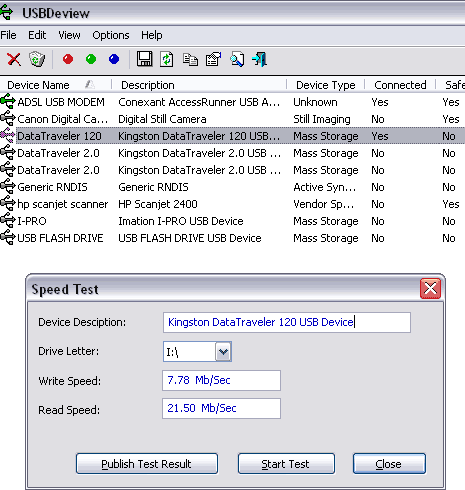
Task: Click the magnifier find toolbar icon
Action: tap(237, 59)
